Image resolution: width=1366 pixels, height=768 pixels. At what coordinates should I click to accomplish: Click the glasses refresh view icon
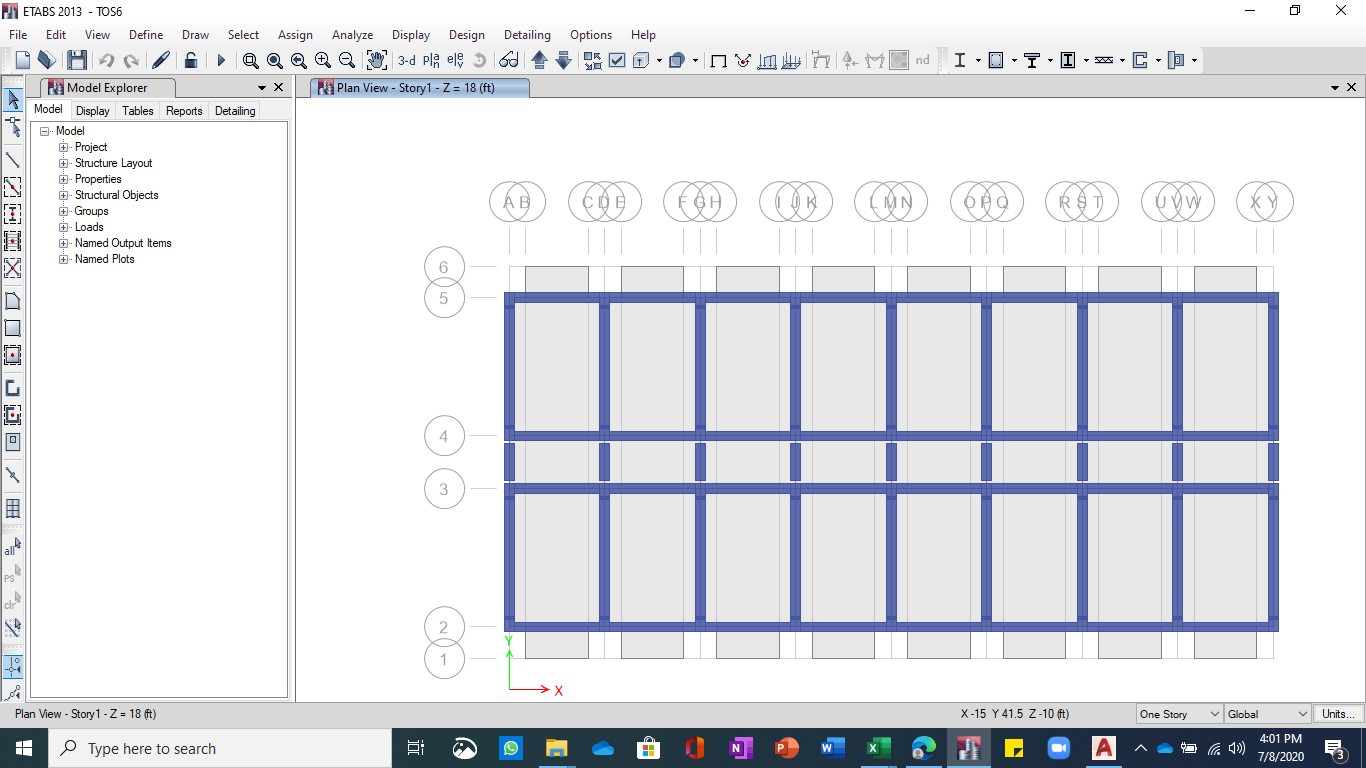coord(508,60)
